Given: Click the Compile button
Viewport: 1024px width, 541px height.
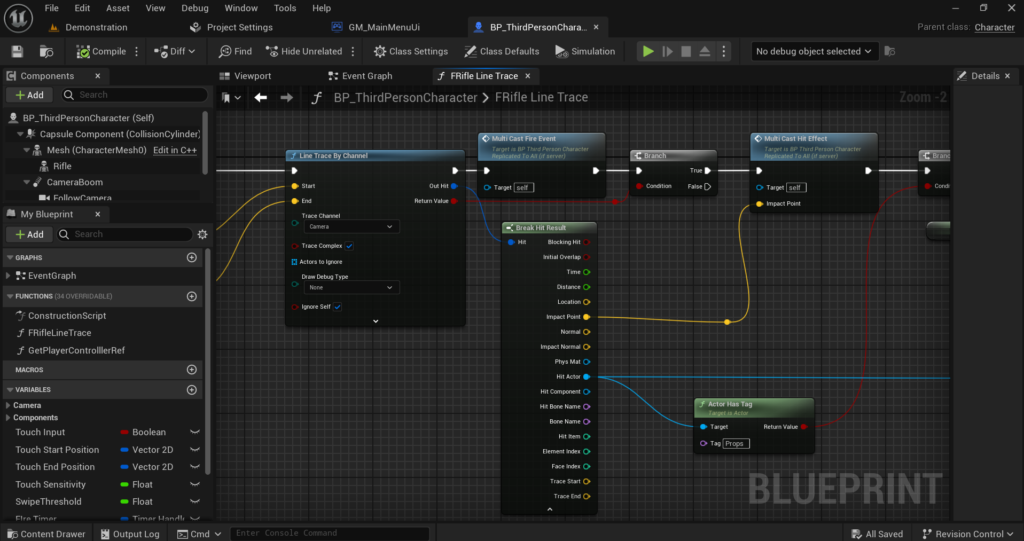Looking at the screenshot, I should [101, 51].
